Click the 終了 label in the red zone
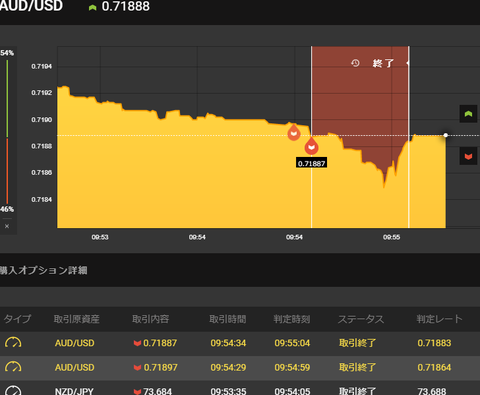 pyautogui.click(x=383, y=63)
